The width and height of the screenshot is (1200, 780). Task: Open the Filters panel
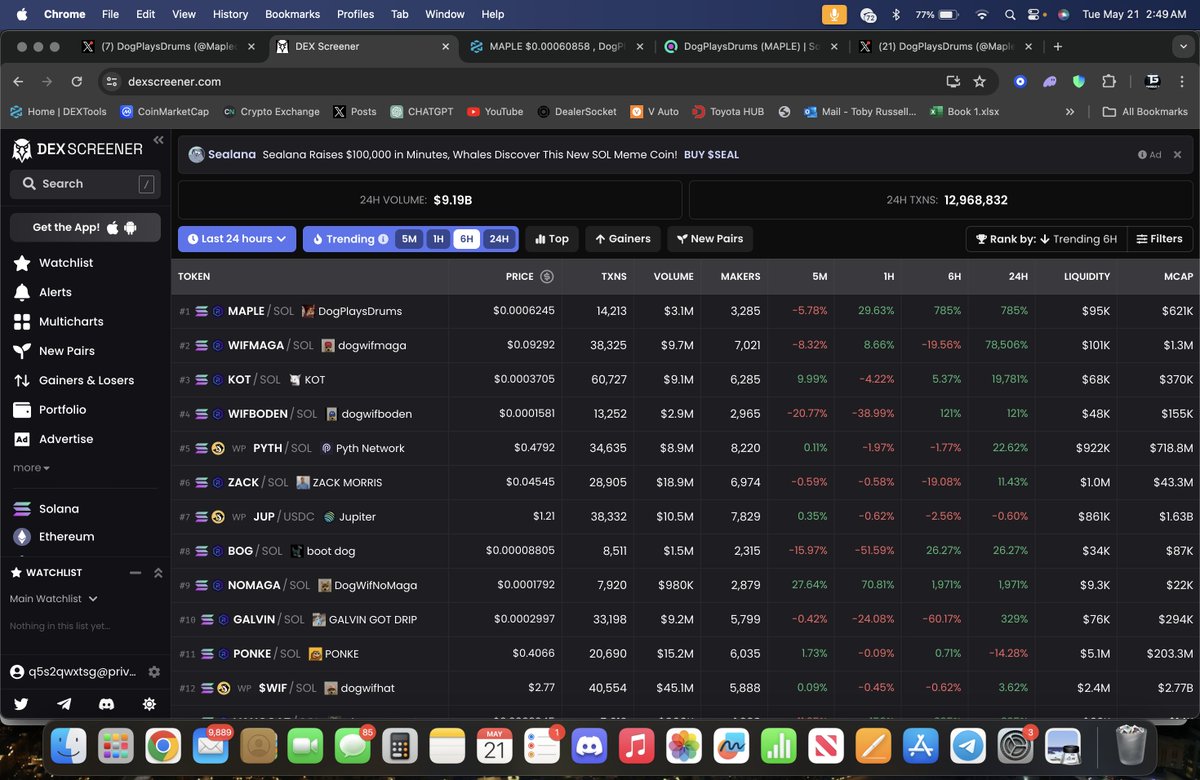click(1158, 239)
